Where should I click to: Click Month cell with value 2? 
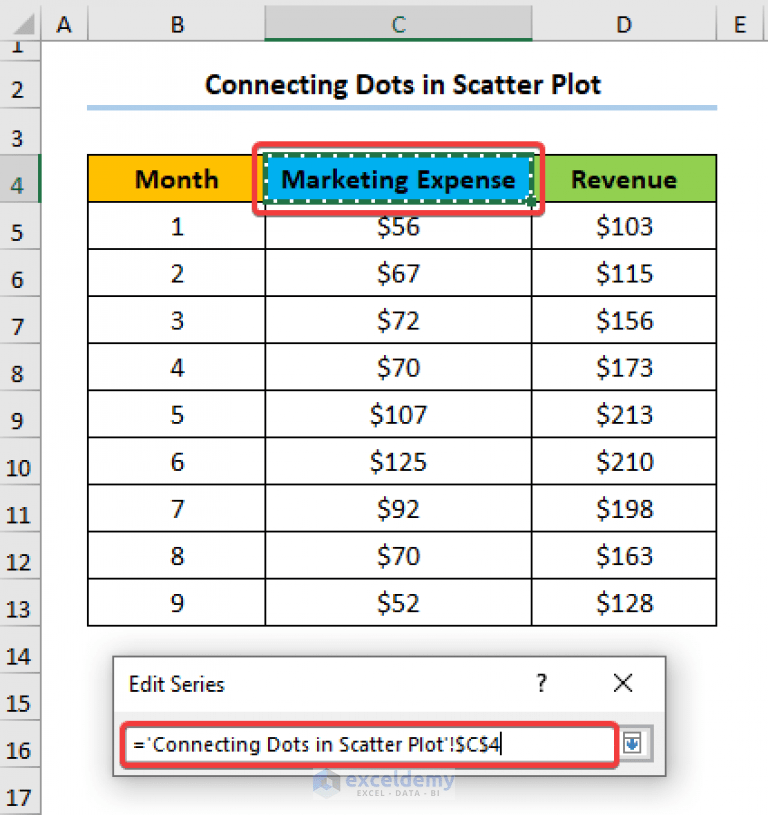[x=177, y=273]
